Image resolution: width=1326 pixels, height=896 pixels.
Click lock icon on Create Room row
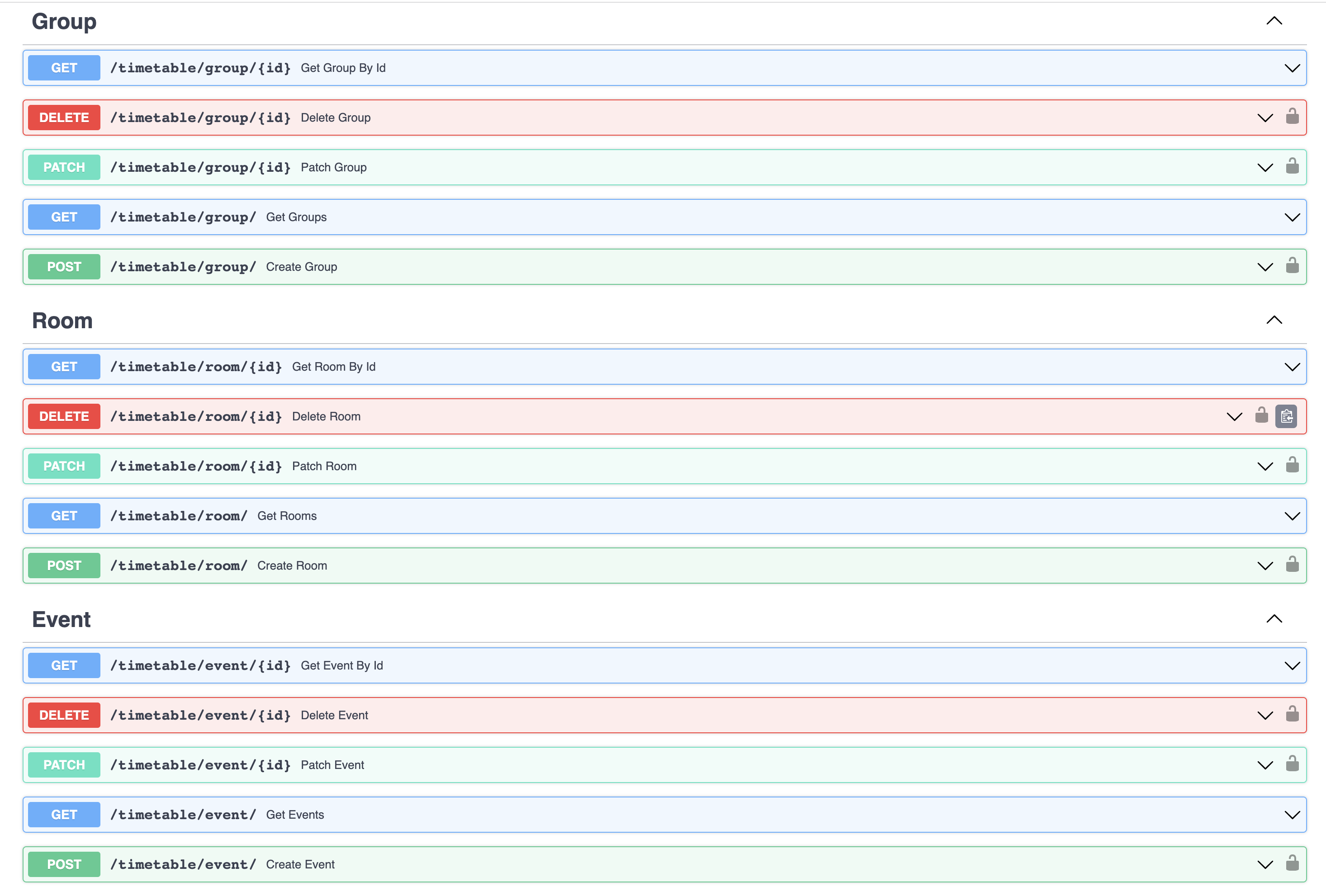coord(1292,565)
